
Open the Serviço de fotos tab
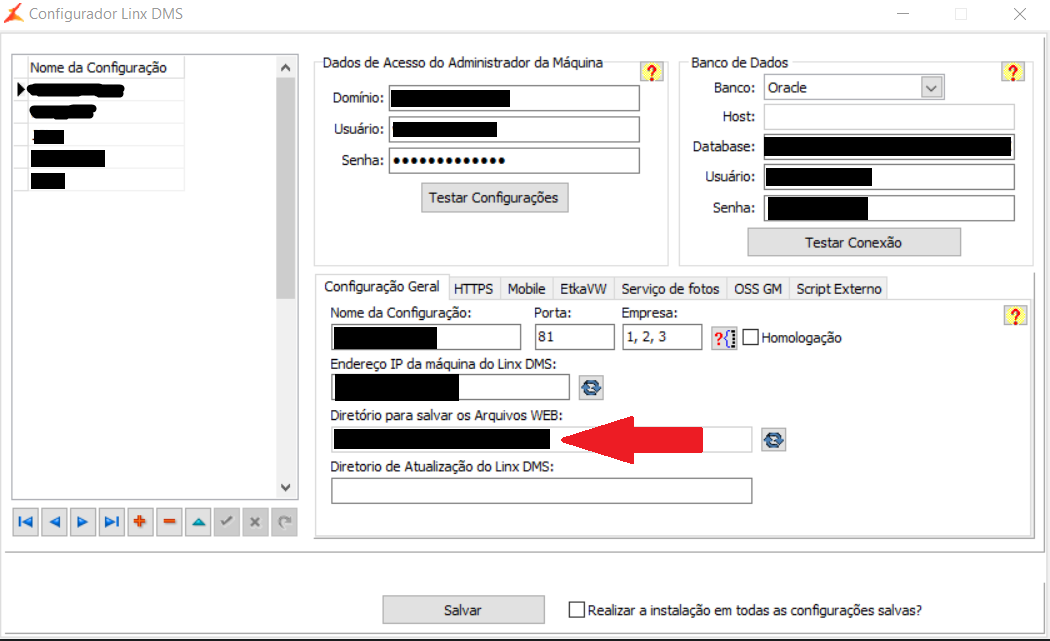pos(670,289)
